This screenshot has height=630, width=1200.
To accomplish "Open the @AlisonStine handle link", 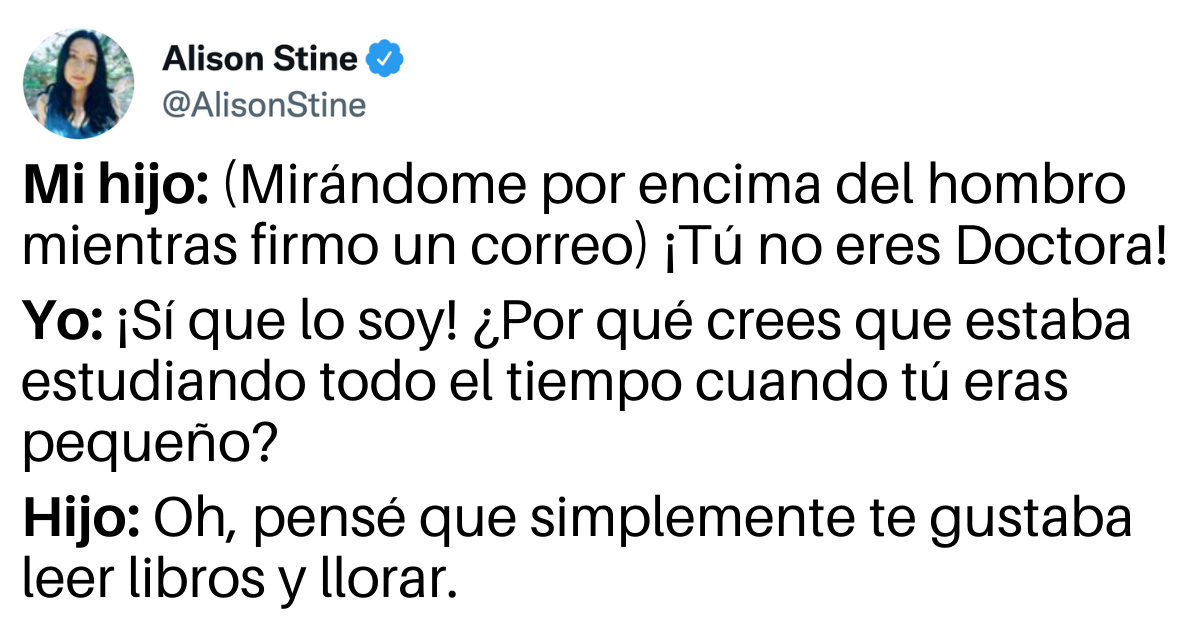I will tap(264, 105).
